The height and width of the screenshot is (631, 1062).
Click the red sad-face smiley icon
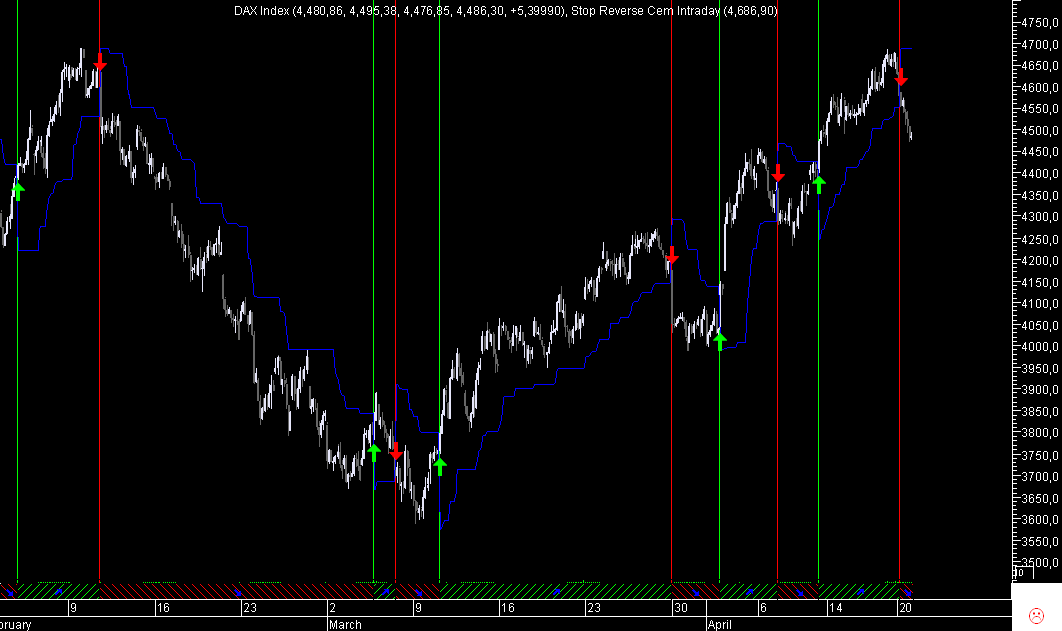click(1036, 615)
